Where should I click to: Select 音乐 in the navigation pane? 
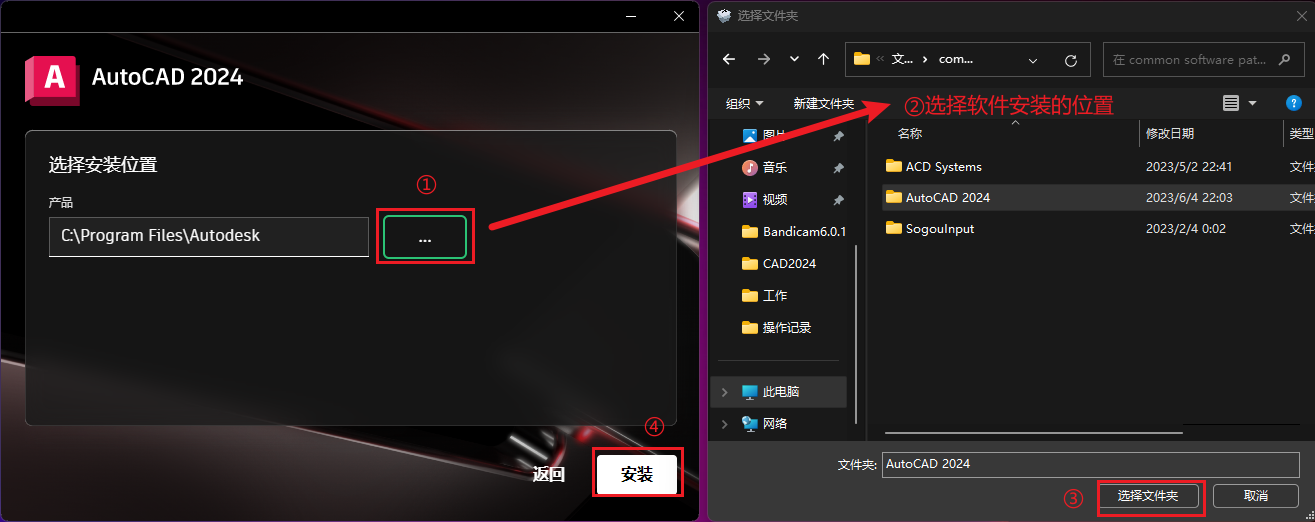coord(775,167)
